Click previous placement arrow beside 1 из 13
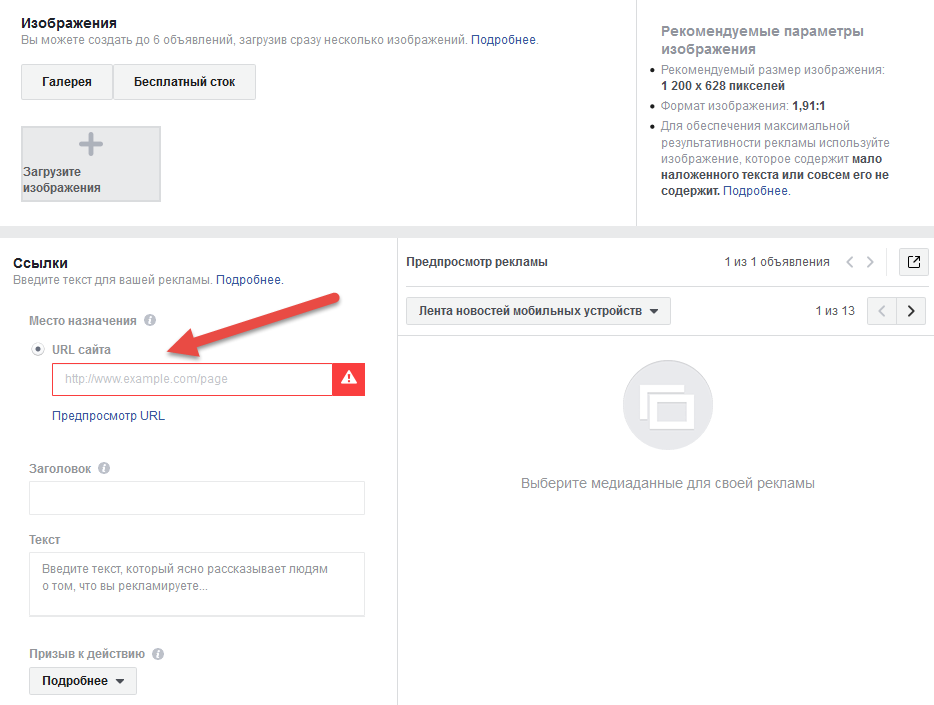The image size is (934, 705). point(882,311)
